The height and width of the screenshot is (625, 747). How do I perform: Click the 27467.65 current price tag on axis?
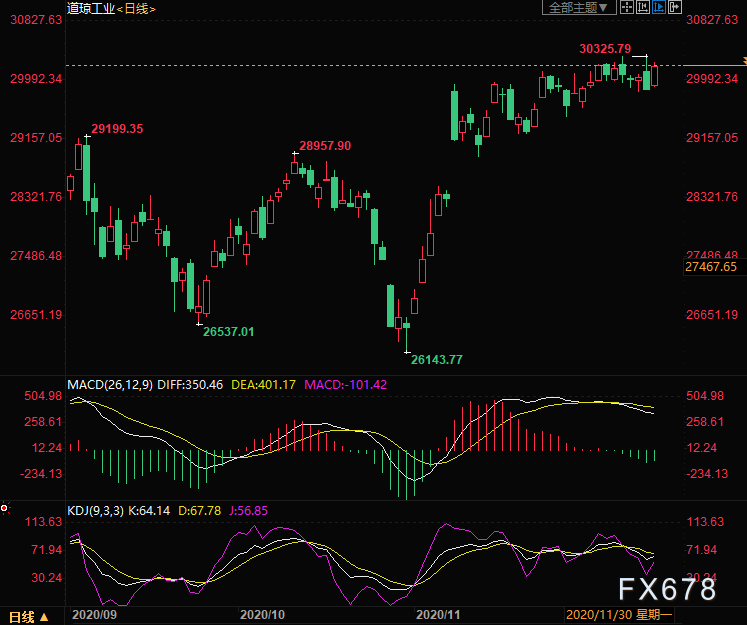(x=711, y=267)
